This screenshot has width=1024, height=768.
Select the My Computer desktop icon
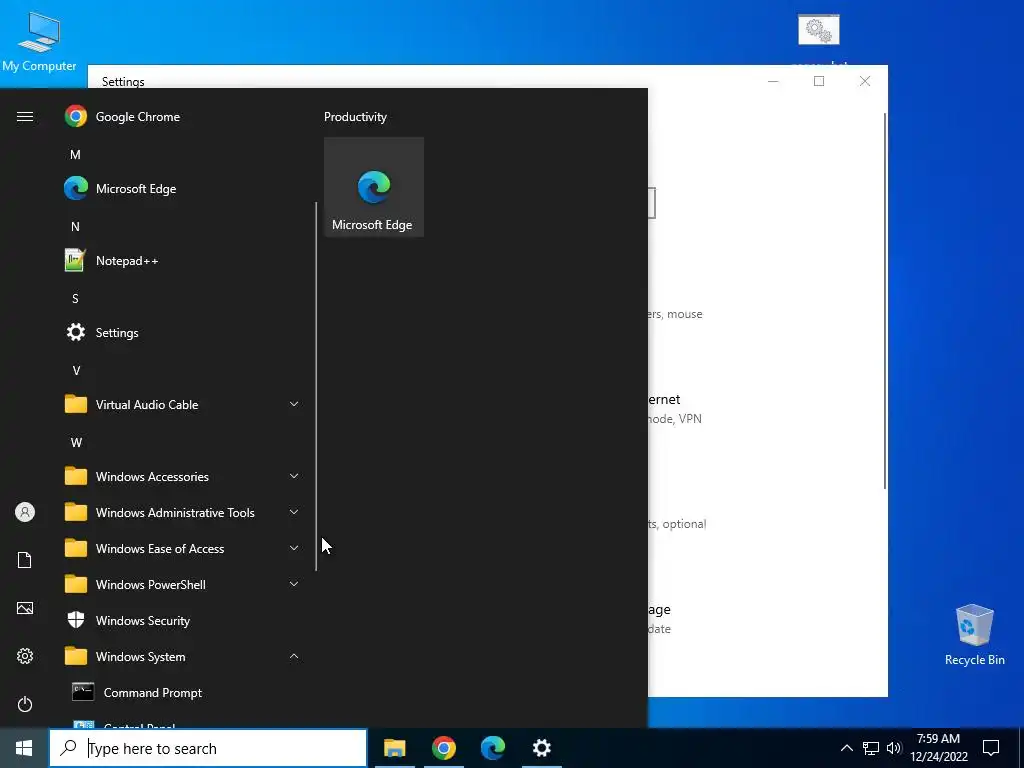(x=39, y=42)
